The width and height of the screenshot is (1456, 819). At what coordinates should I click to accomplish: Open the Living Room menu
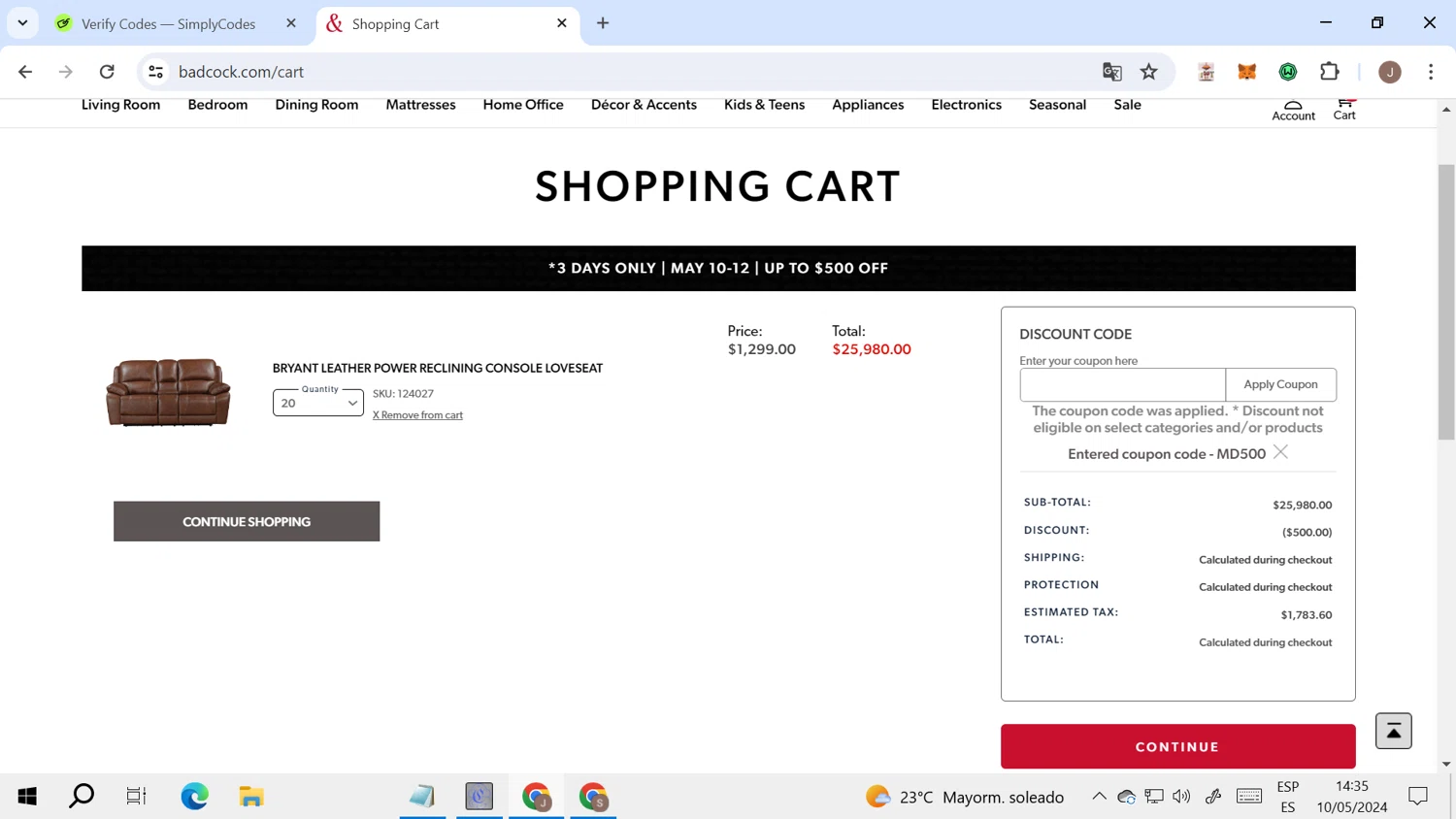point(120,105)
